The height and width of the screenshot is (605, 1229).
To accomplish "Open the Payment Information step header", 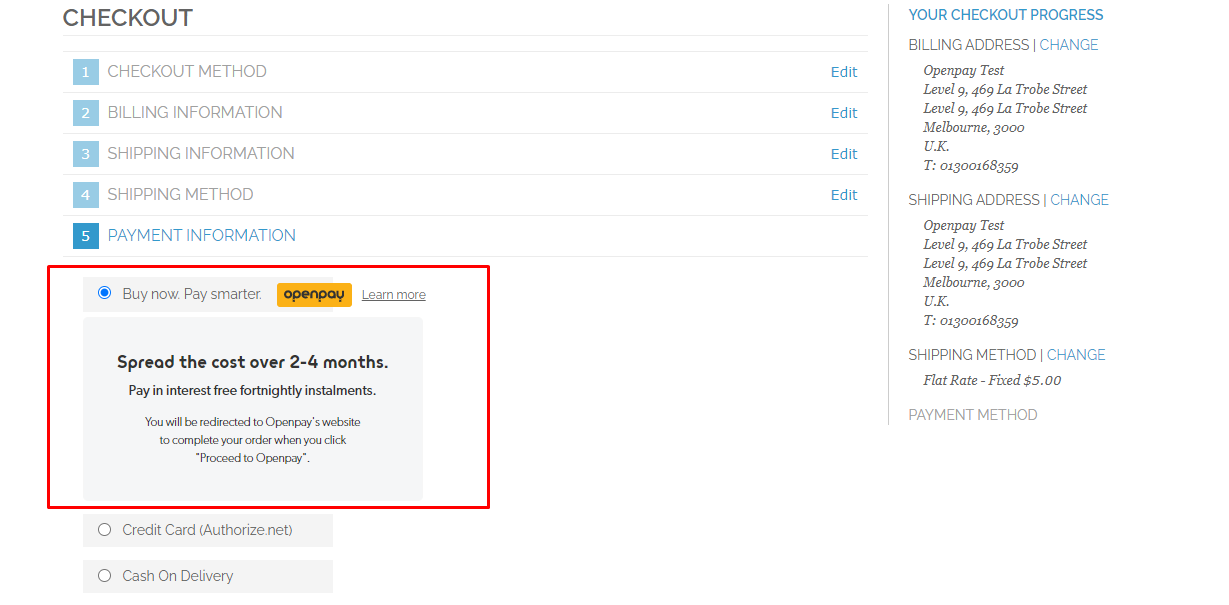I will [202, 236].
